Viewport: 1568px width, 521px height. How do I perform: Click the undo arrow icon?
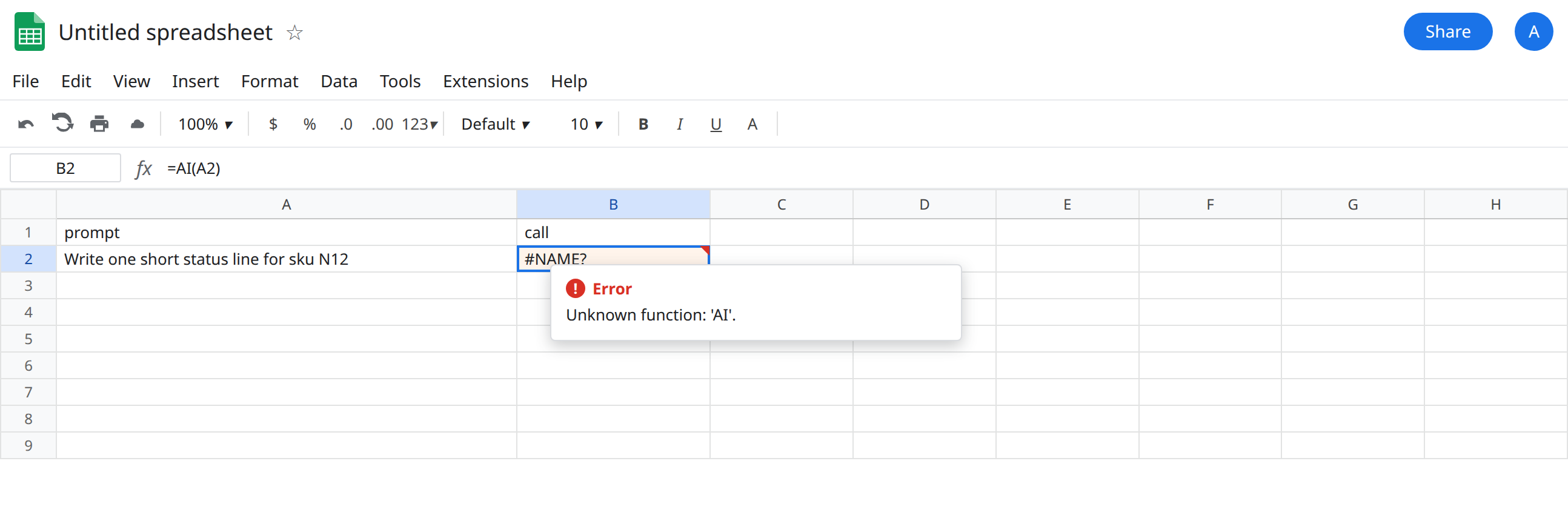point(26,124)
